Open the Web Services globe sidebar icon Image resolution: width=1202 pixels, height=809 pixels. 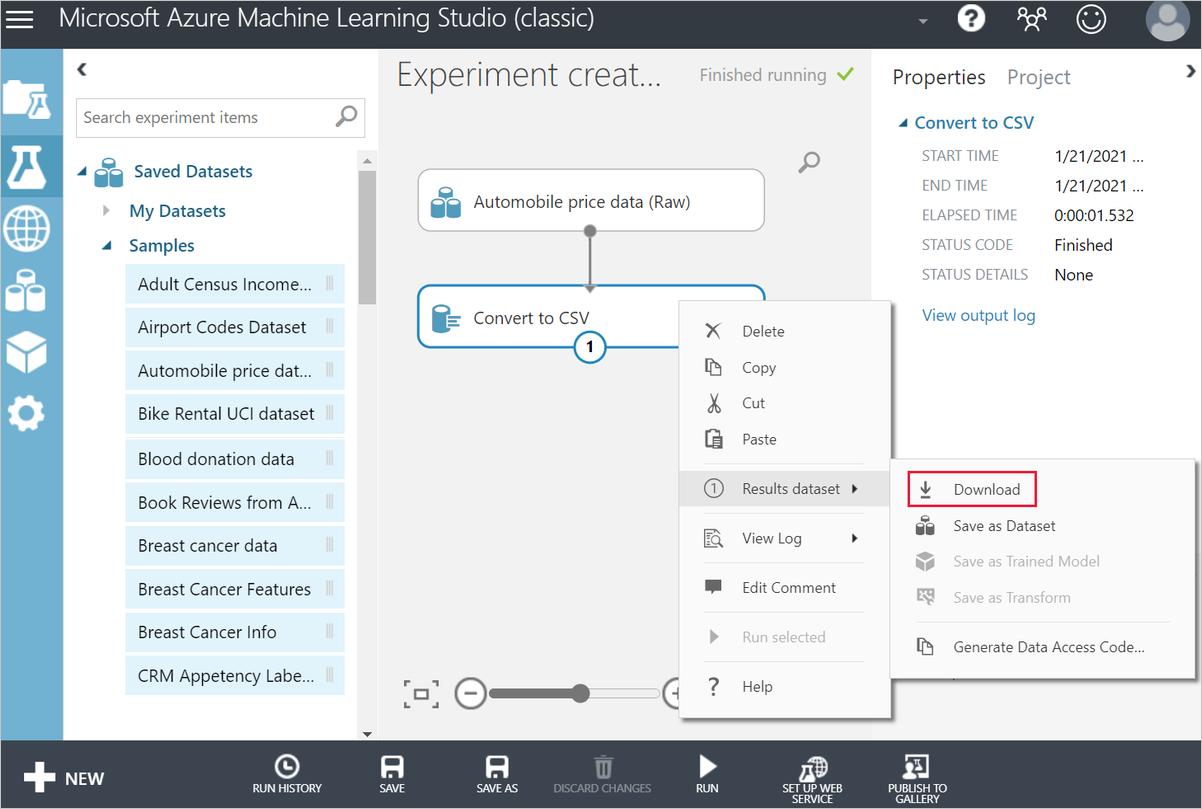pyautogui.click(x=27, y=228)
